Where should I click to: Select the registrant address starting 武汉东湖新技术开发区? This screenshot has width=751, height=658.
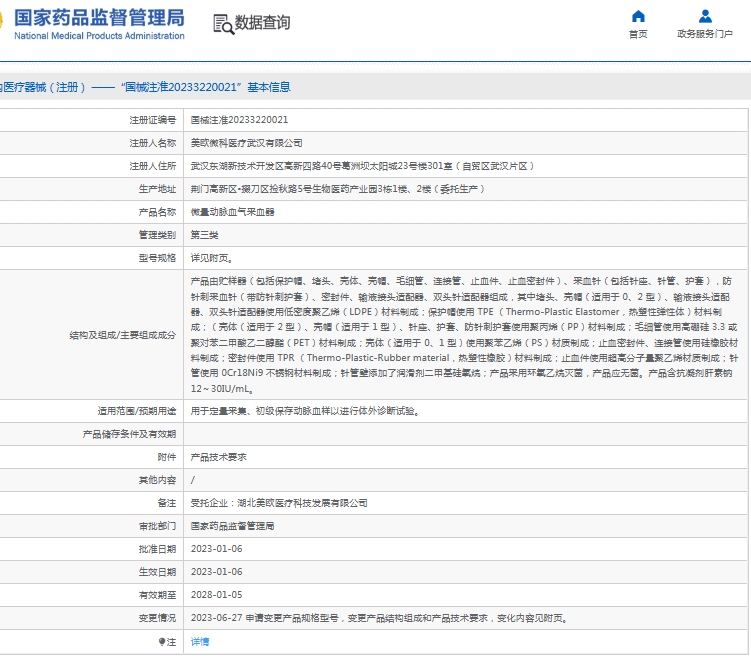362,166
